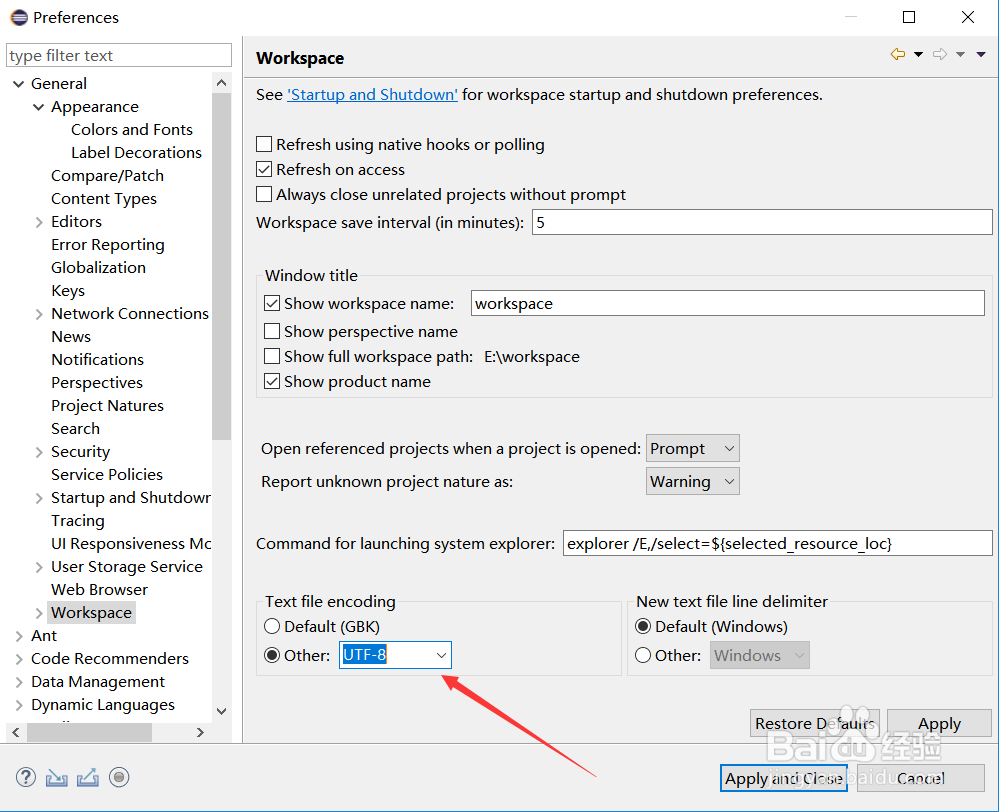This screenshot has width=999, height=812.
Task: Open Compare/Patch preferences
Action: (108, 175)
